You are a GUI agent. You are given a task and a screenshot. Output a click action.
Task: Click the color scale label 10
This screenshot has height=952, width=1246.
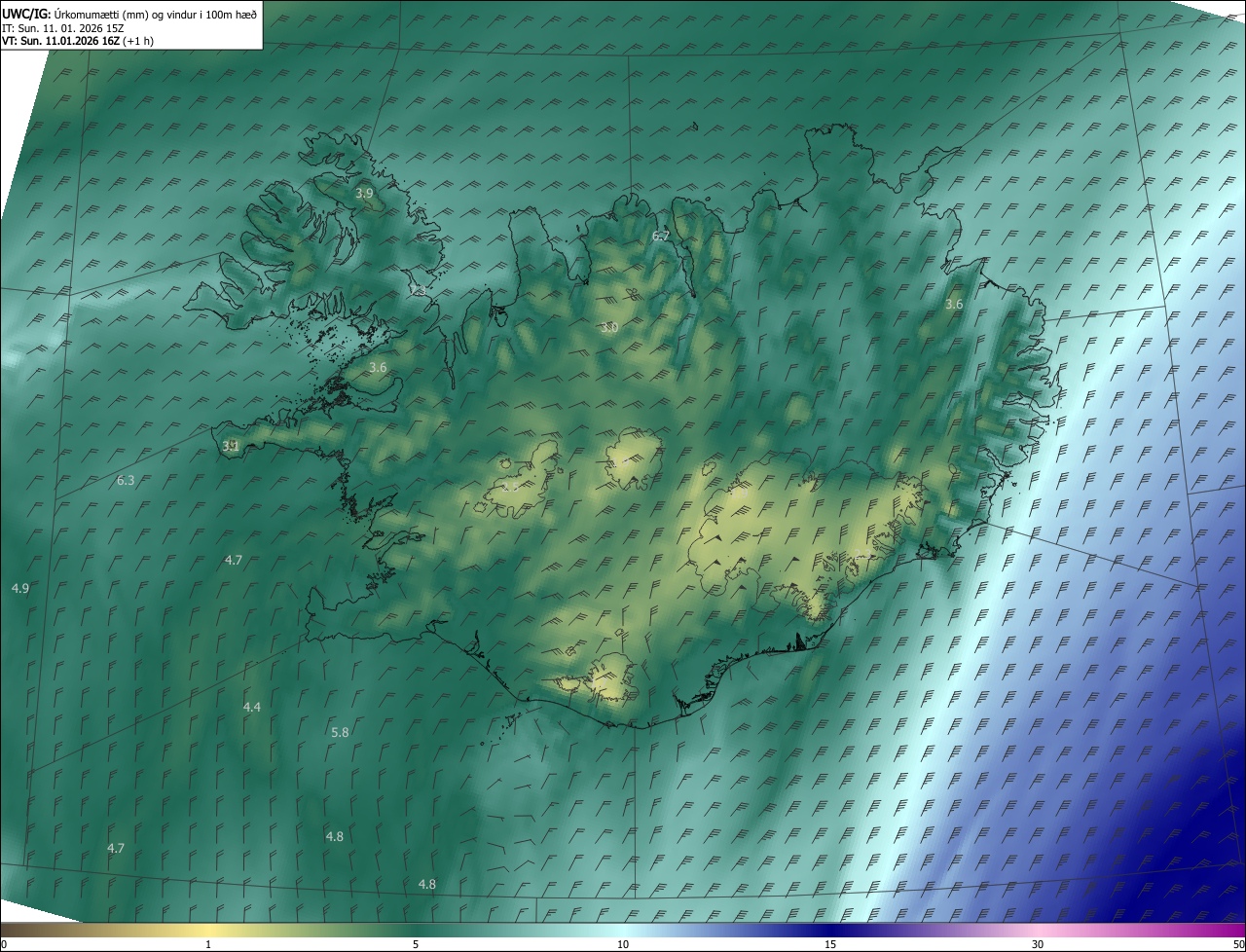pos(623,945)
